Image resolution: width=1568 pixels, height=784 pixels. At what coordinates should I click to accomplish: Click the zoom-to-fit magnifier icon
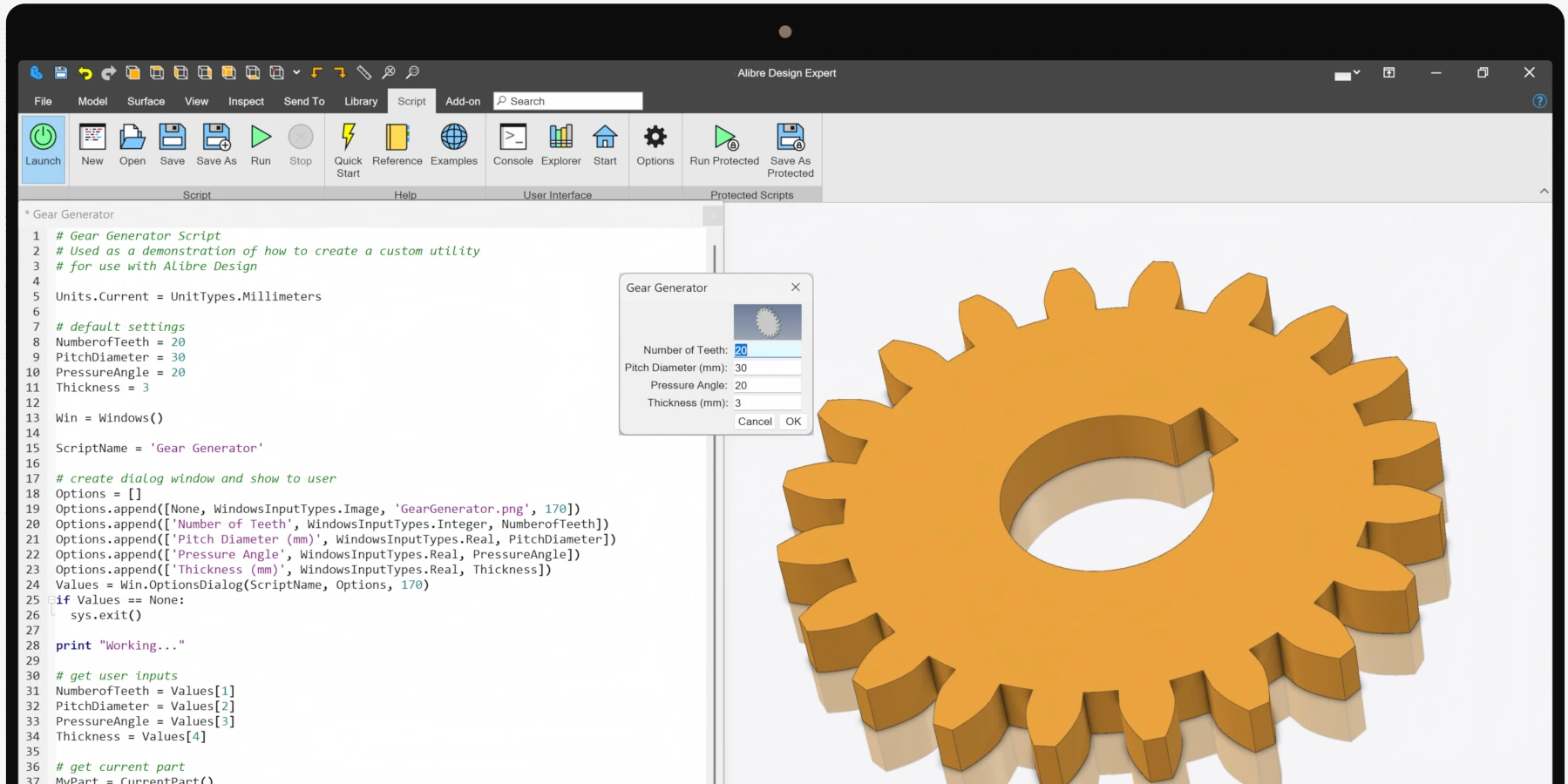pyautogui.click(x=389, y=72)
